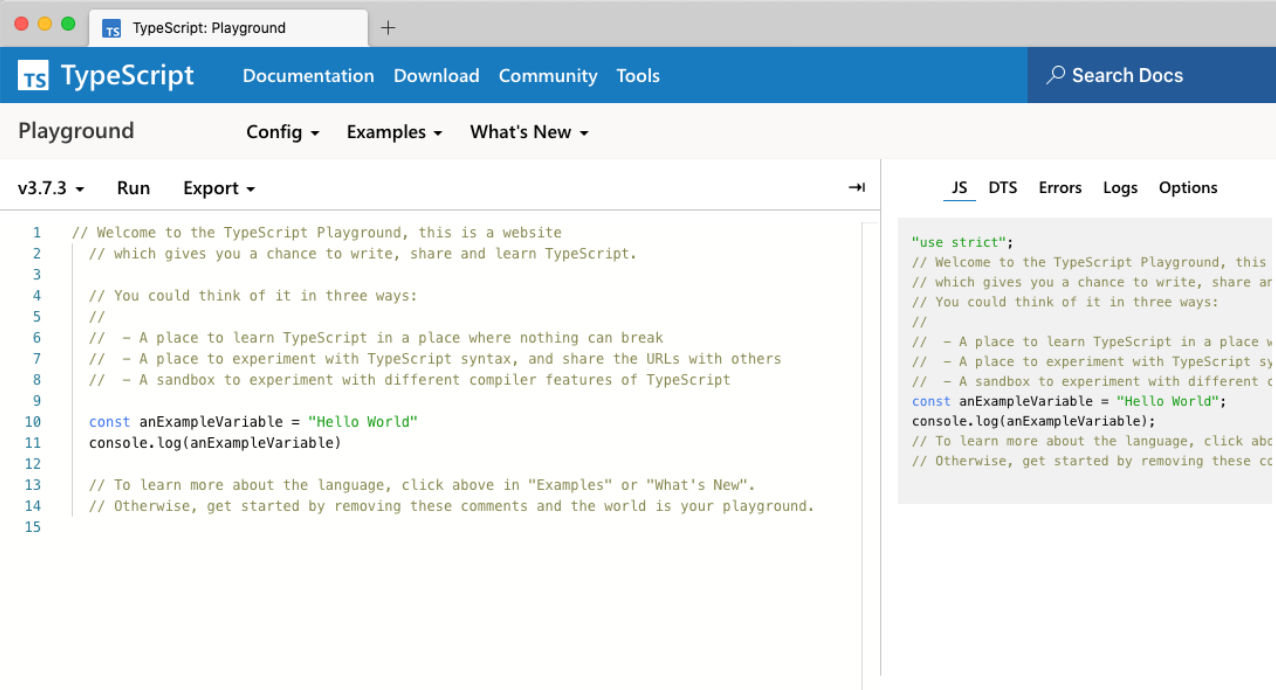Focus the Search Docs field
Image resolution: width=1276 pixels, height=690 pixels.
tap(1151, 75)
